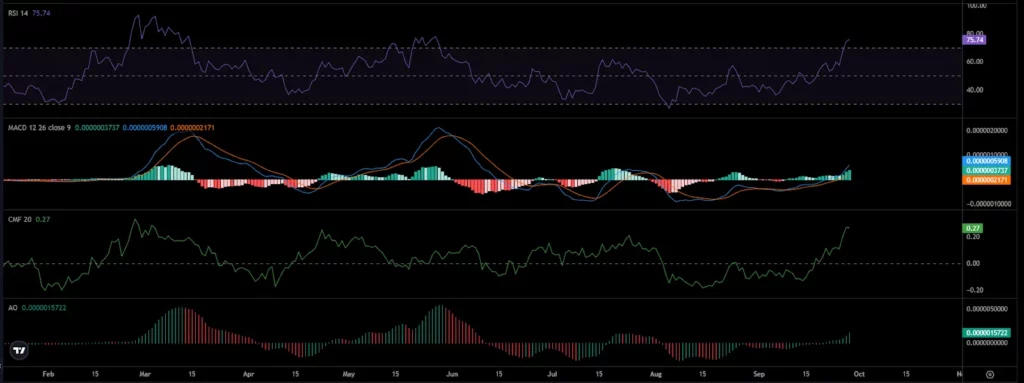Click the 100.00 RSI scale label
The height and width of the screenshot is (383, 1024).
tap(976, 5)
